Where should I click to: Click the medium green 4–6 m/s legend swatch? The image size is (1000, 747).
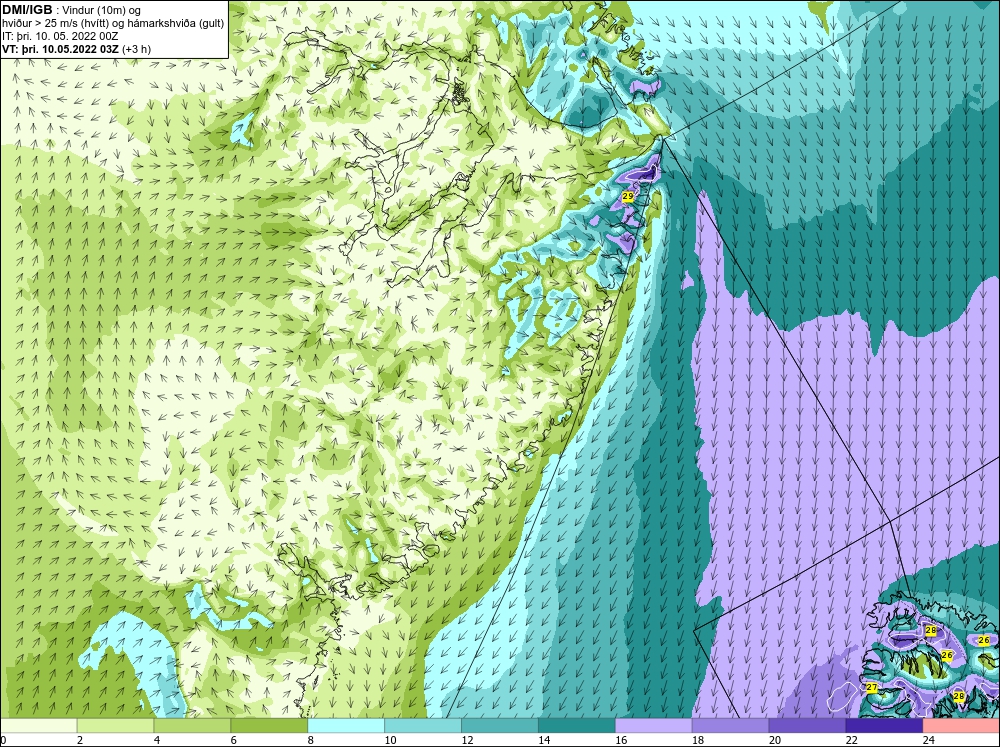[x=192, y=725]
